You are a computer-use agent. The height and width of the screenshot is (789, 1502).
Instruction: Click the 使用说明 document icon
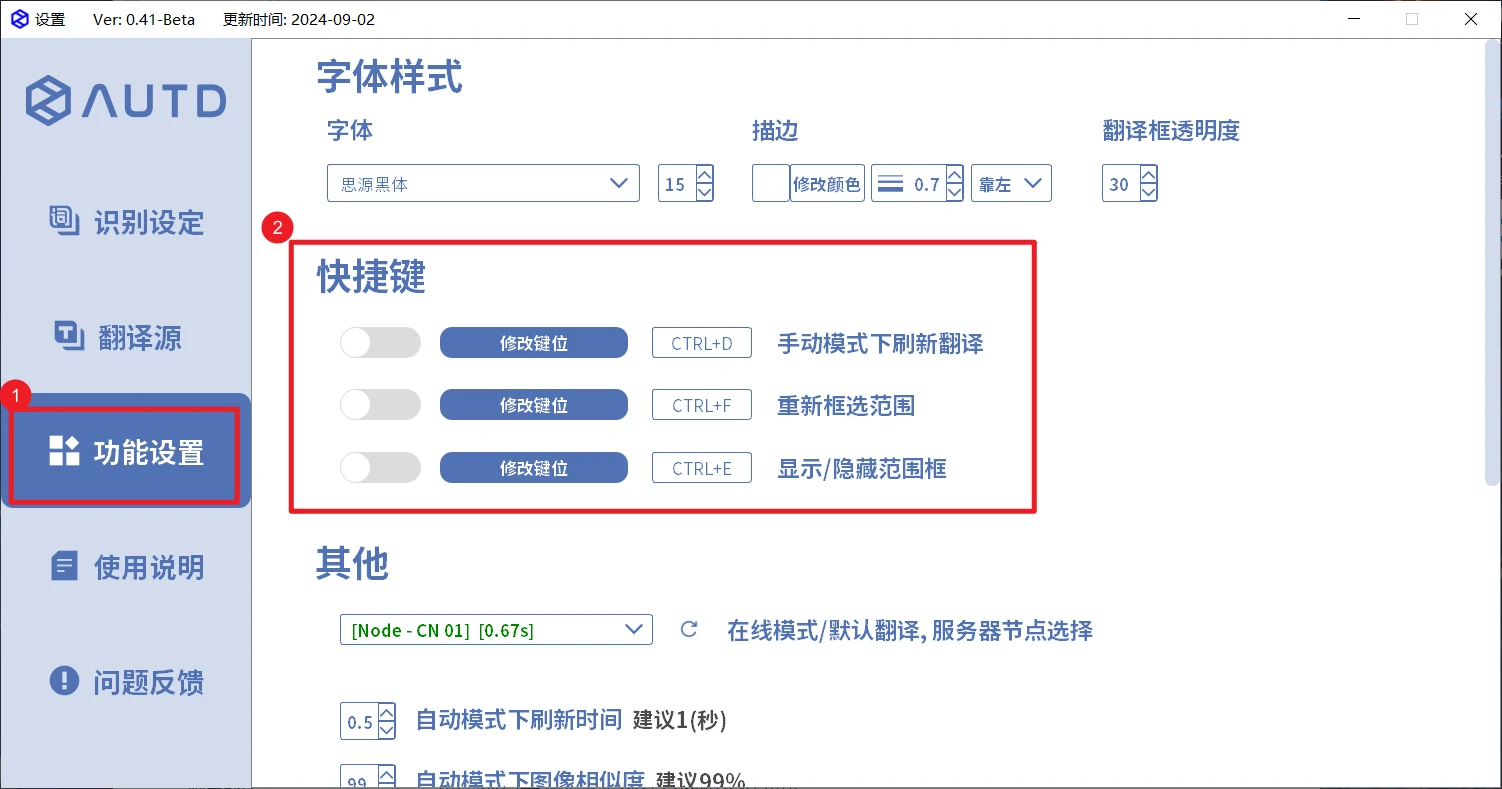64,567
